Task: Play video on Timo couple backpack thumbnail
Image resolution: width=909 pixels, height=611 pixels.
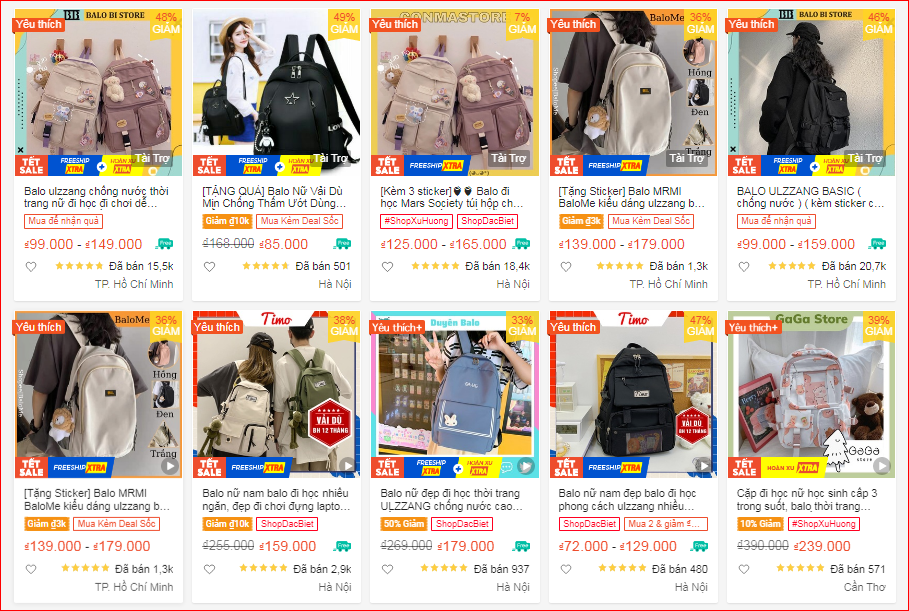Action: [x=347, y=466]
